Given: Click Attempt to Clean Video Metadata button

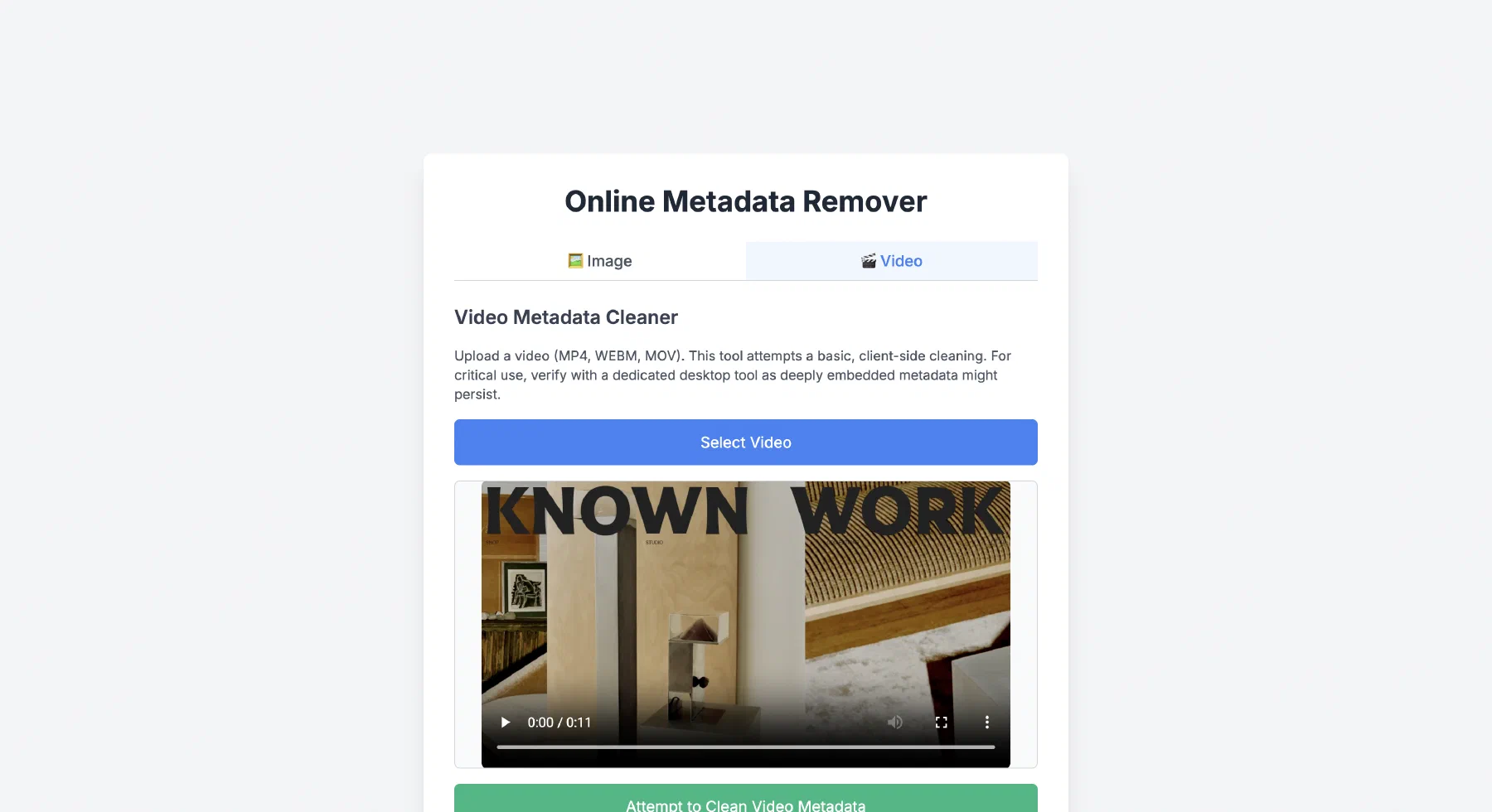Looking at the screenshot, I should [x=746, y=800].
